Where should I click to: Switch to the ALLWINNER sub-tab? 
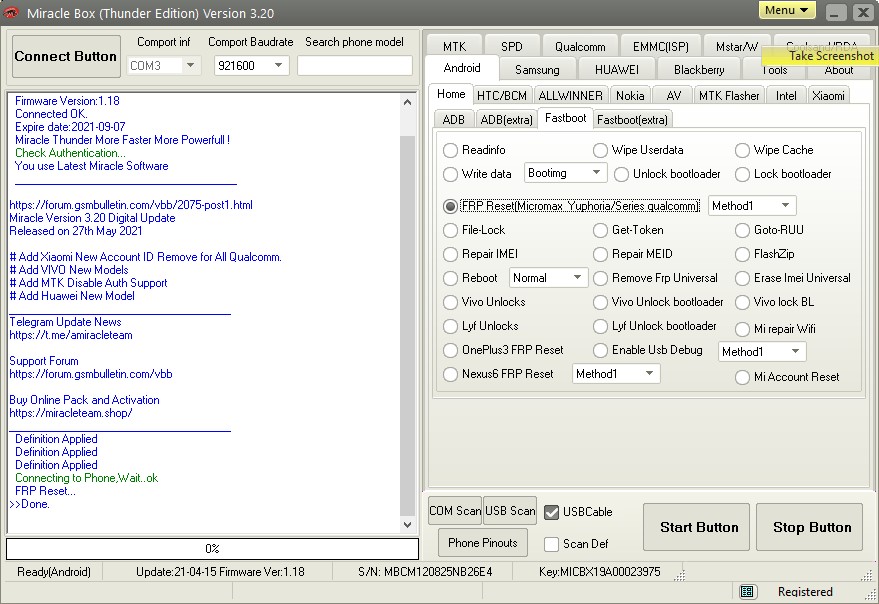(570, 96)
